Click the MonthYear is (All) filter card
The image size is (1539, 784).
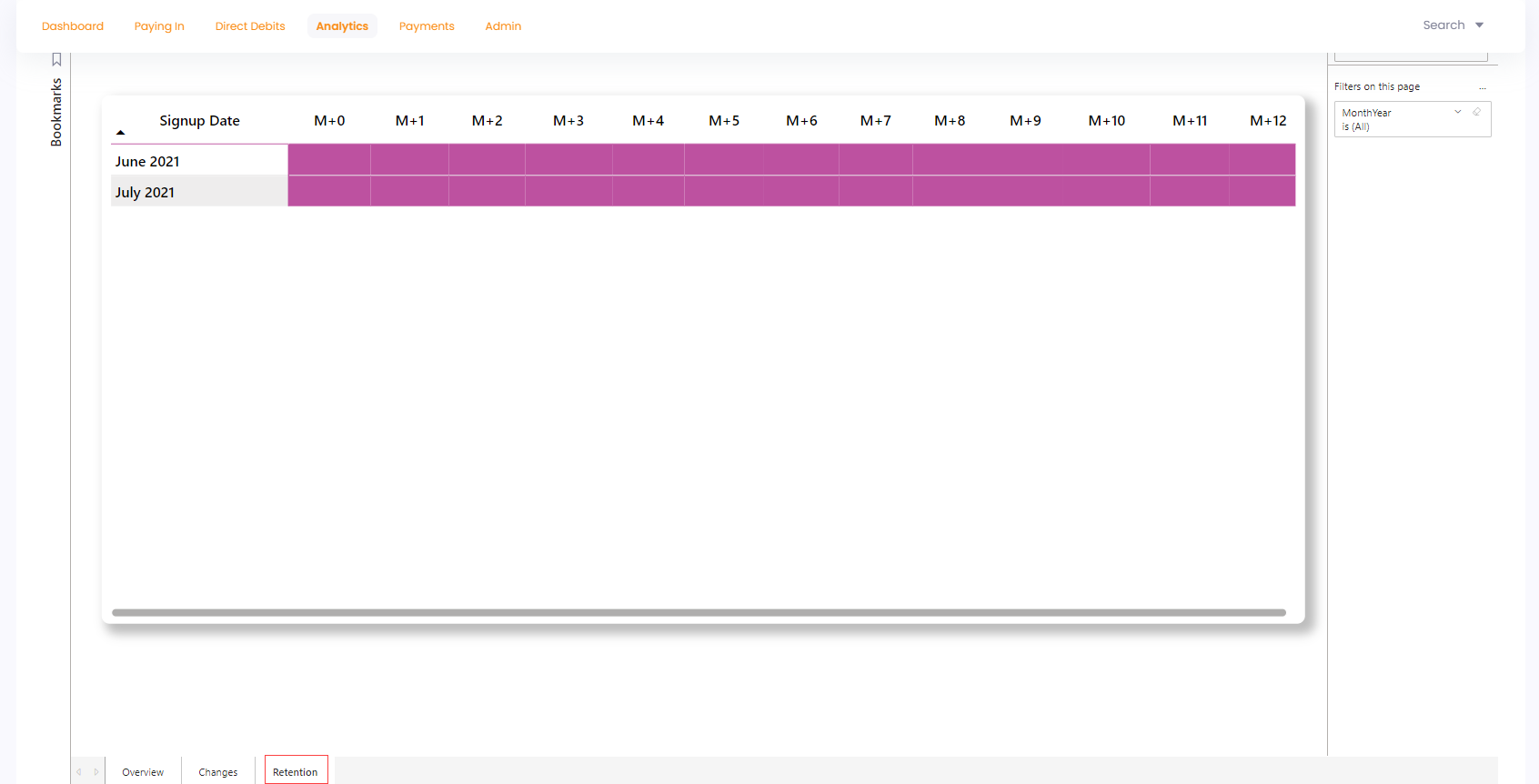coord(1413,119)
